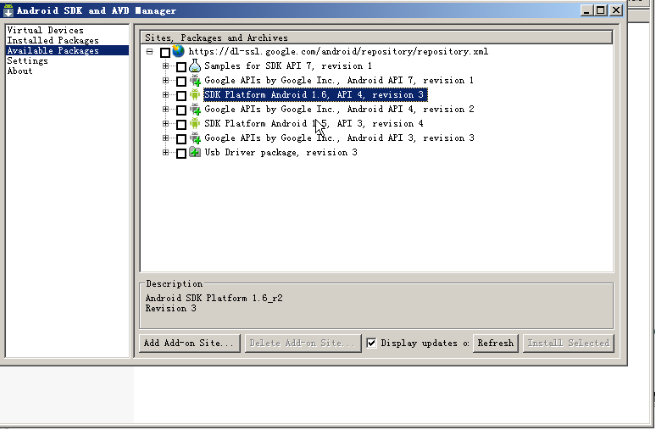Check Samples for SDK API 7 checkbox

pos(181,67)
